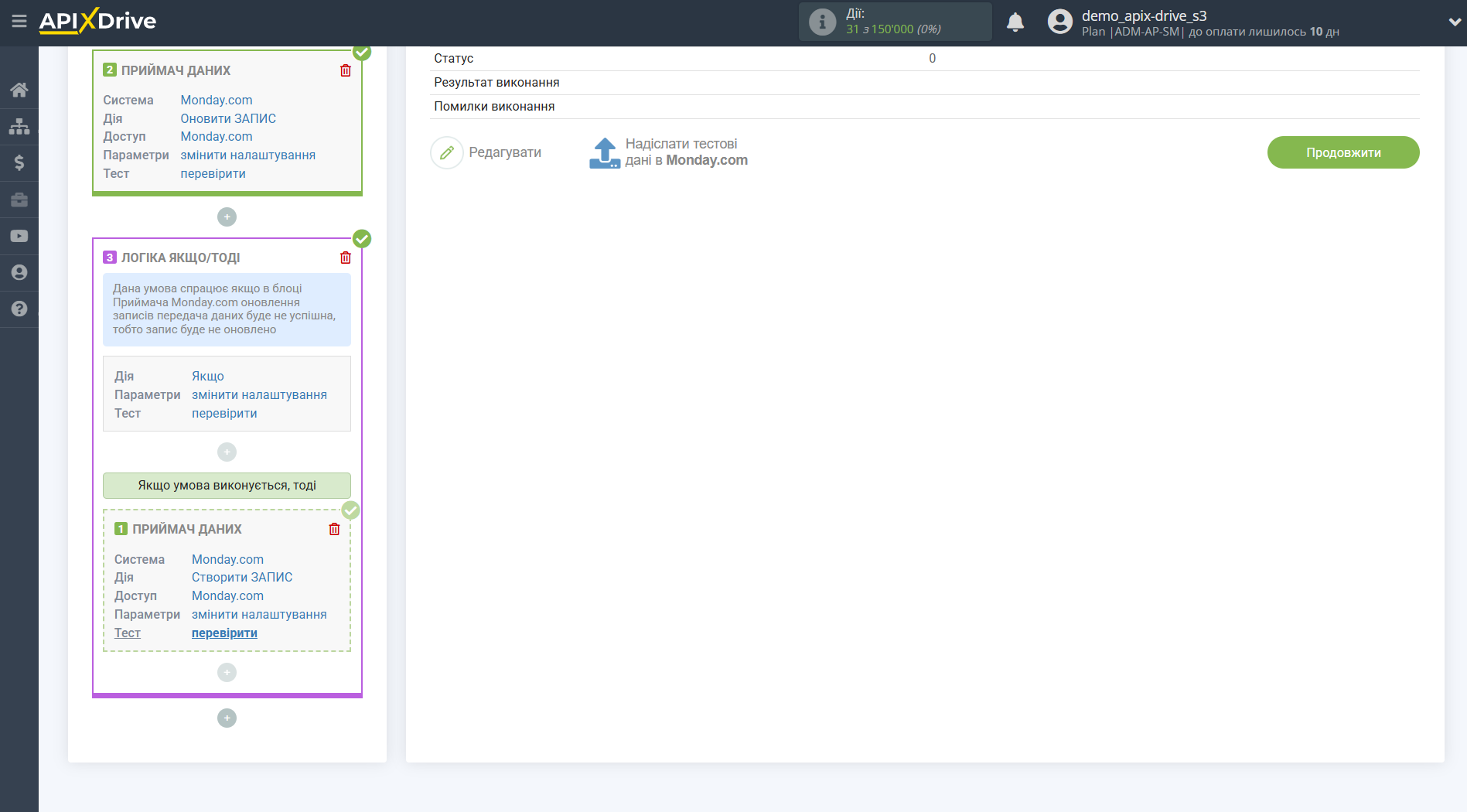Click the blue condition description note

[227, 309]
